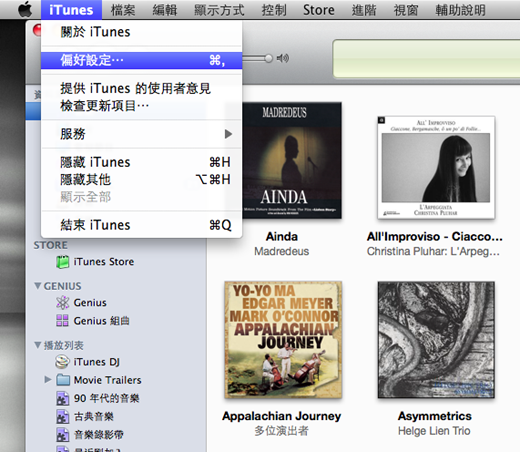Click the Genius atom icon
Image resolution: width=520 pixels, height=452 pixels.
click(63, 303)
